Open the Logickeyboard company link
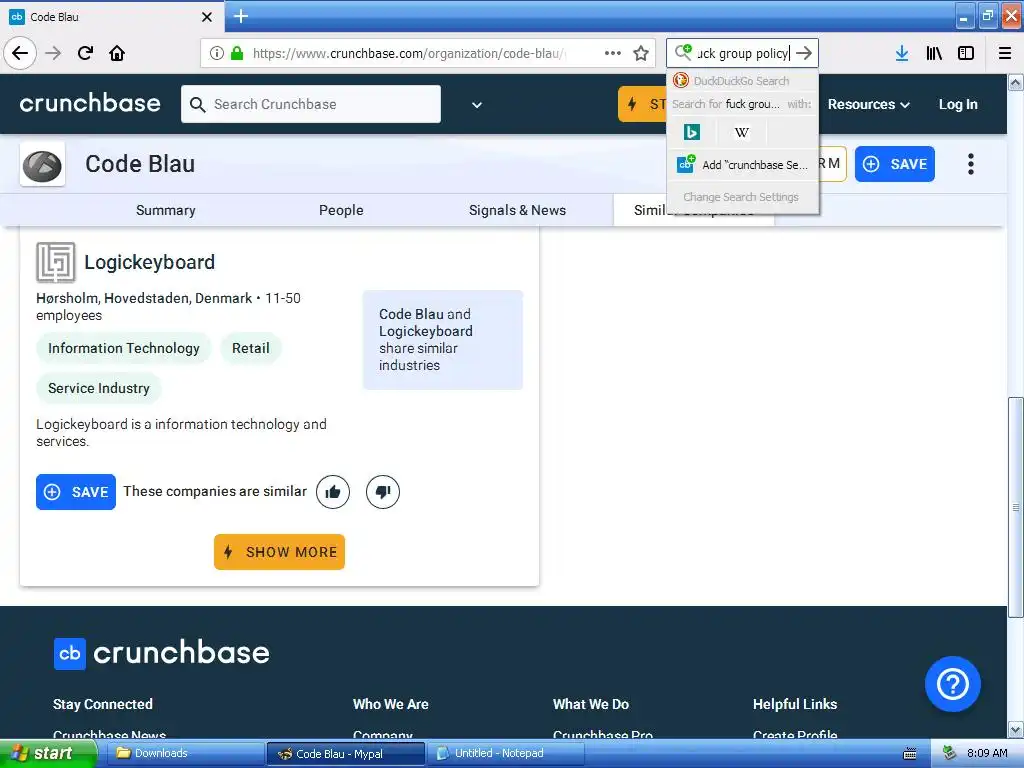Screen dimensions: 1024x768 150,263
